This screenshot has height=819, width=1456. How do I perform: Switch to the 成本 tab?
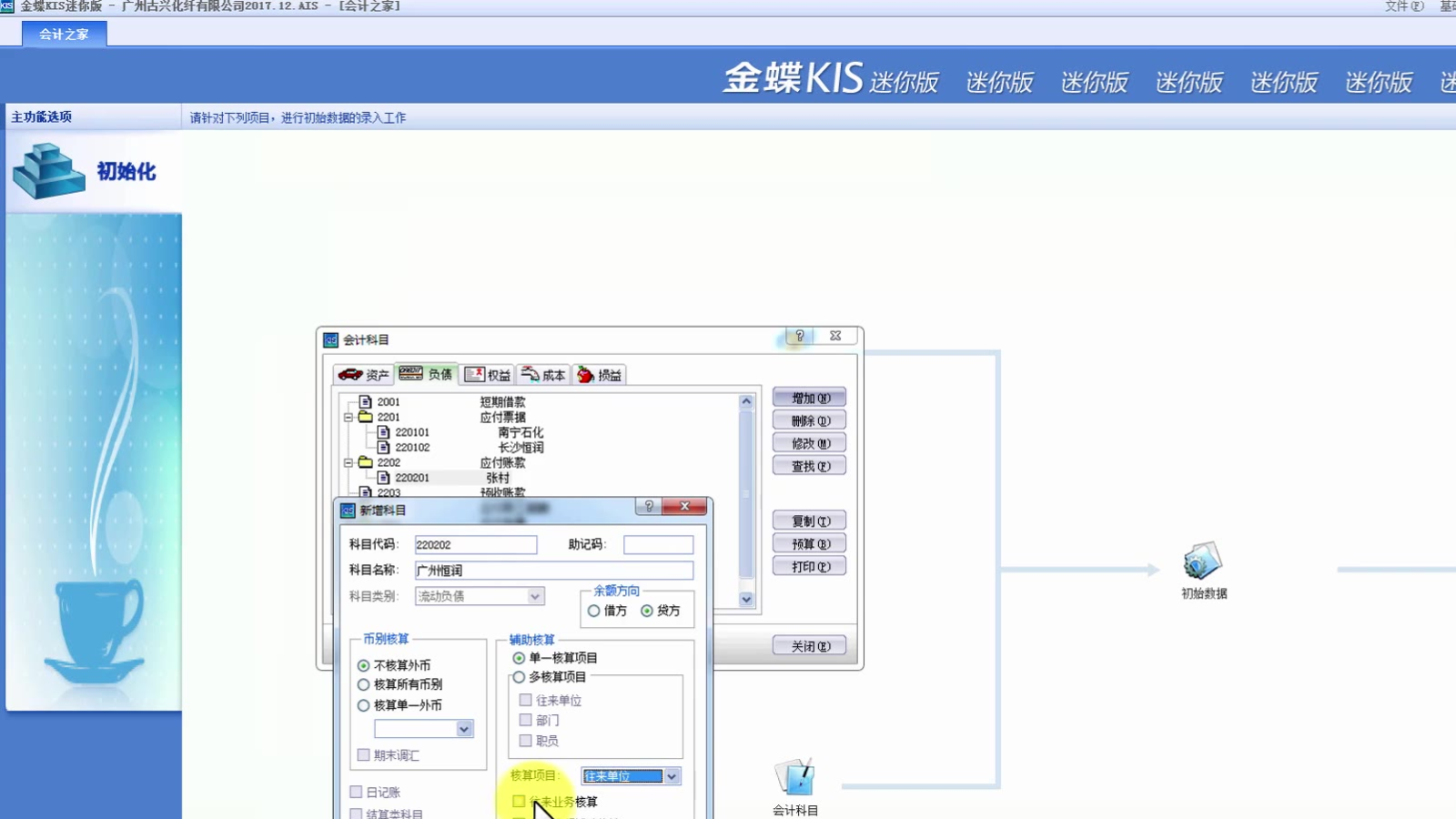(543, 375)
